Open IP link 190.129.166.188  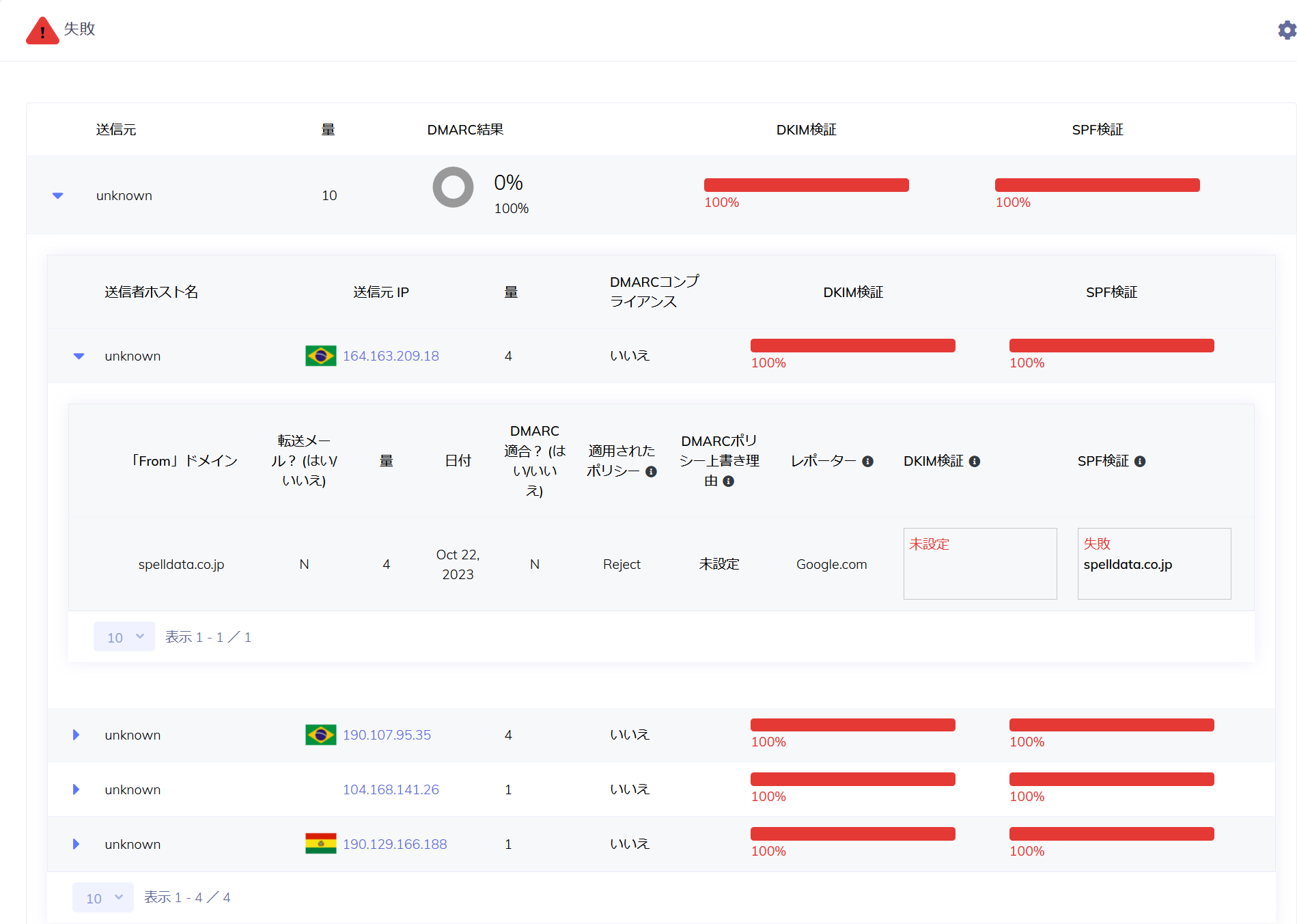point(395,844)
